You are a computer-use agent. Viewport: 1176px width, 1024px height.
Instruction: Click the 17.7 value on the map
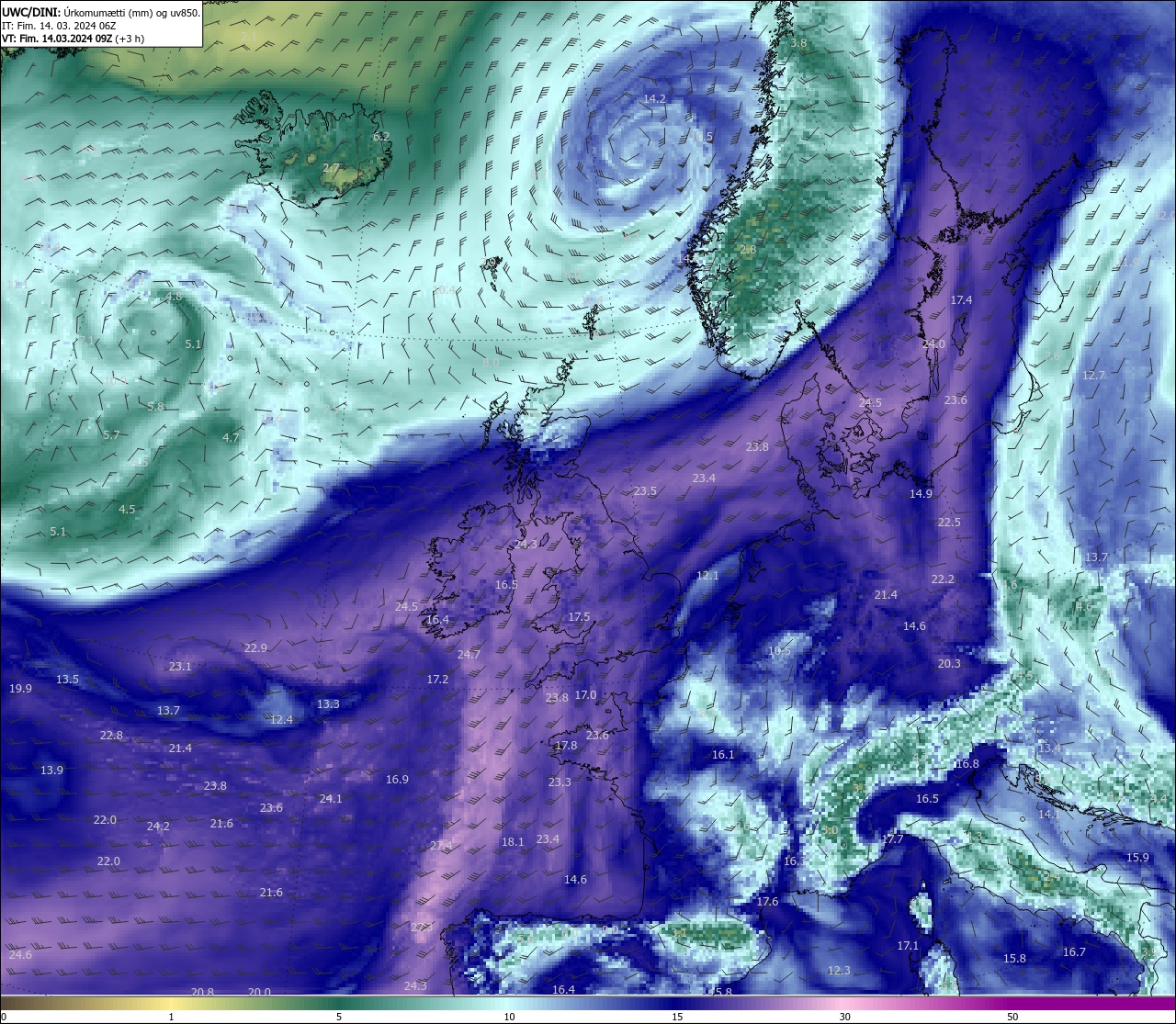point(892,839)
